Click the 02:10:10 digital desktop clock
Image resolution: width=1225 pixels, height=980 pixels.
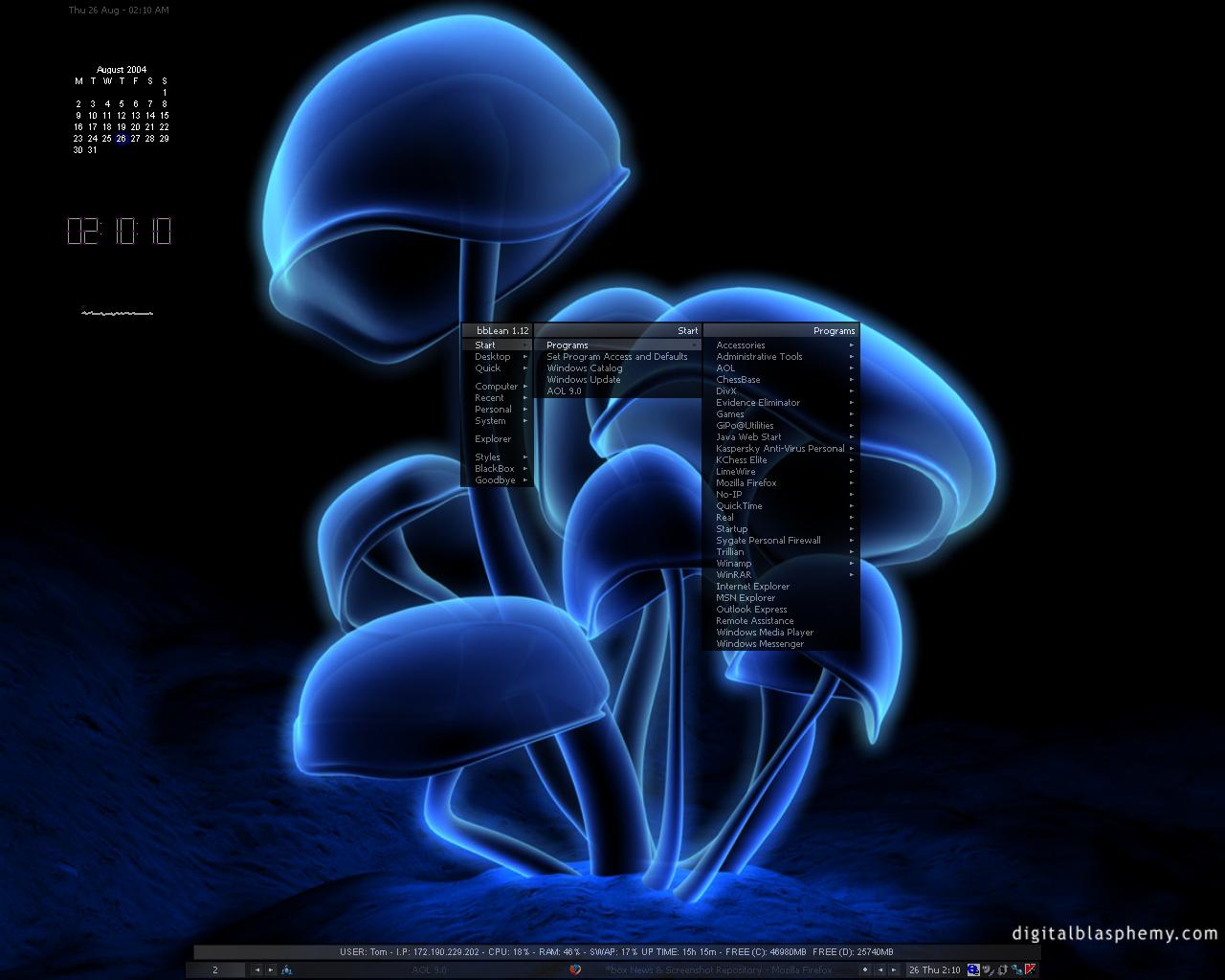(x=120, y=231)
